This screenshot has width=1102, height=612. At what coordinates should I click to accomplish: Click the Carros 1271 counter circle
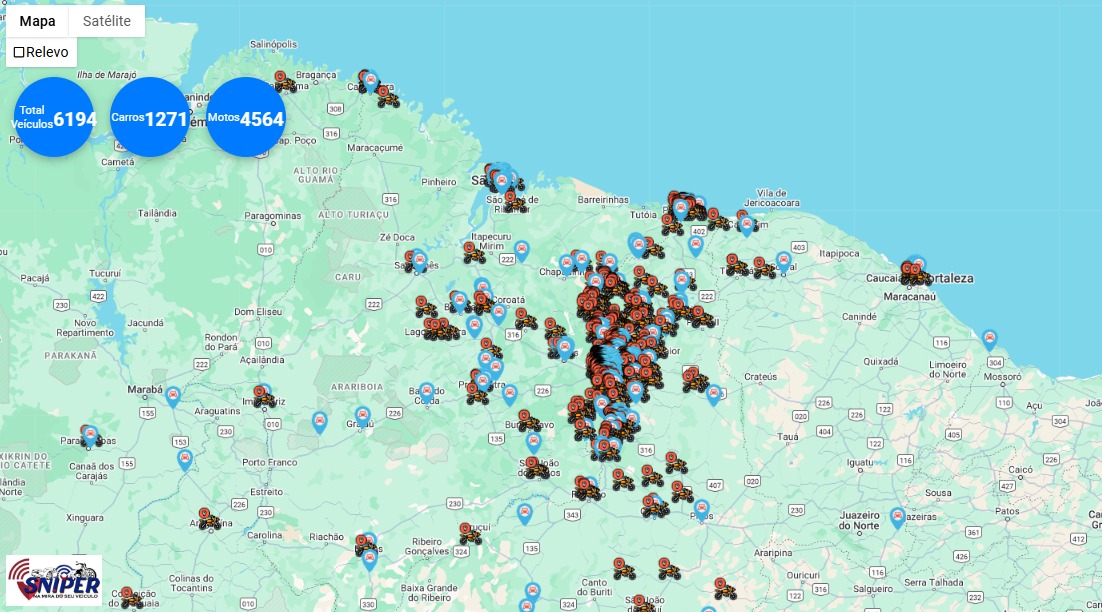point(150,118)
